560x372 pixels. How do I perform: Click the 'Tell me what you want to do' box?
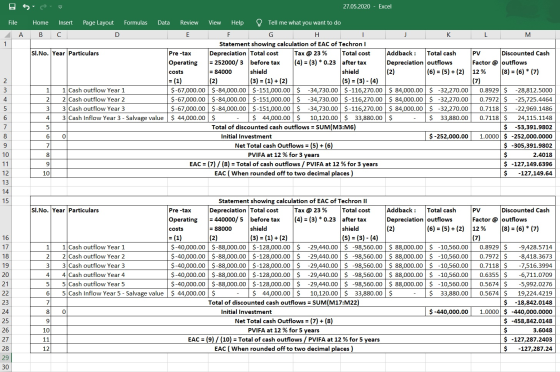pyautogui.click(x=304, y=22)
